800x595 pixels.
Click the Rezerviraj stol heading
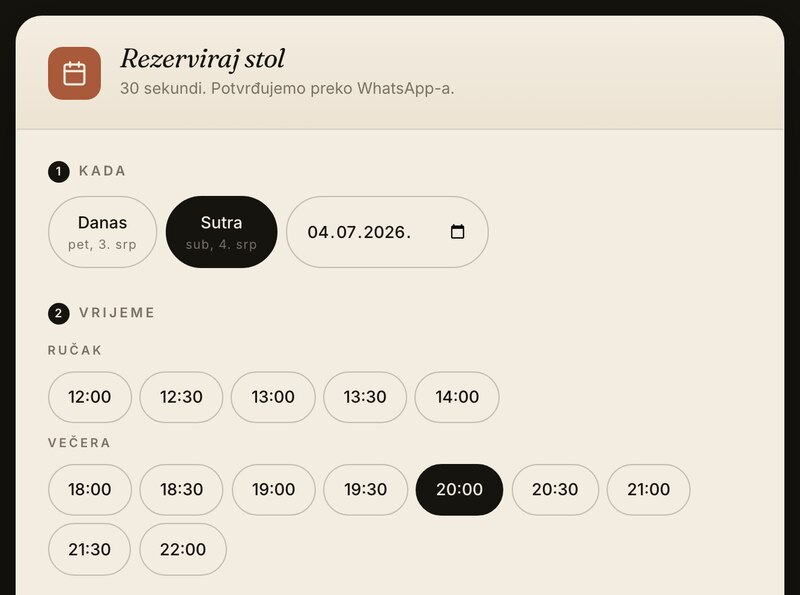(x=203, y=59)
